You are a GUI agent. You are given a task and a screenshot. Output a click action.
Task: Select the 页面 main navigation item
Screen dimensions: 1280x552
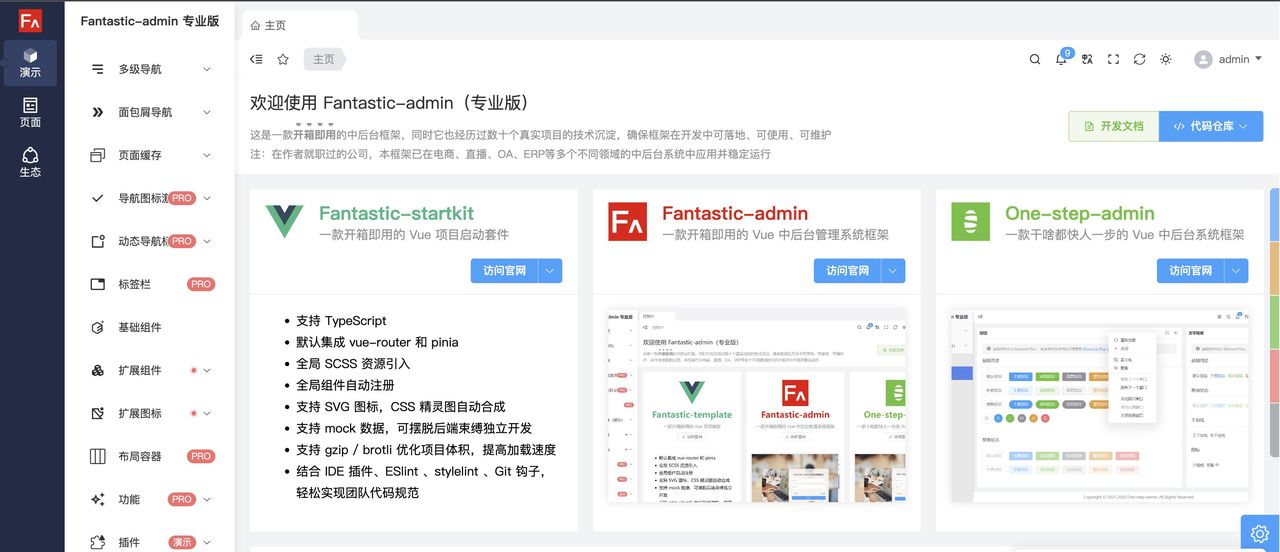coord(30,112)
